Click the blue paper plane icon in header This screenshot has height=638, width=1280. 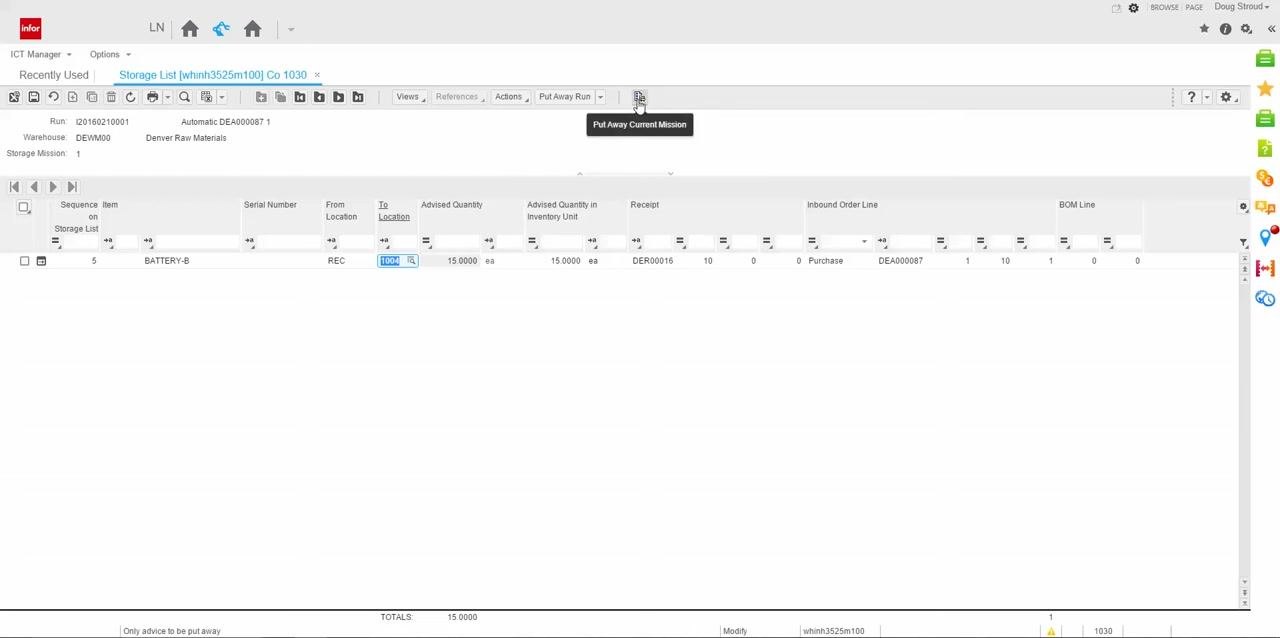click(221, 29)
